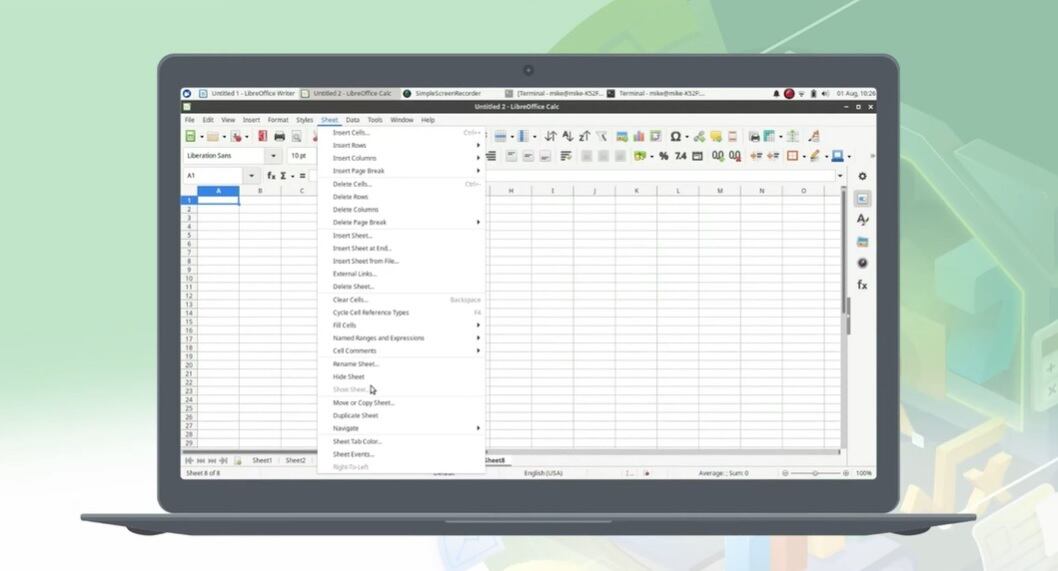
Task: Open the Data menu in menu bar
Action: point(352,120)
